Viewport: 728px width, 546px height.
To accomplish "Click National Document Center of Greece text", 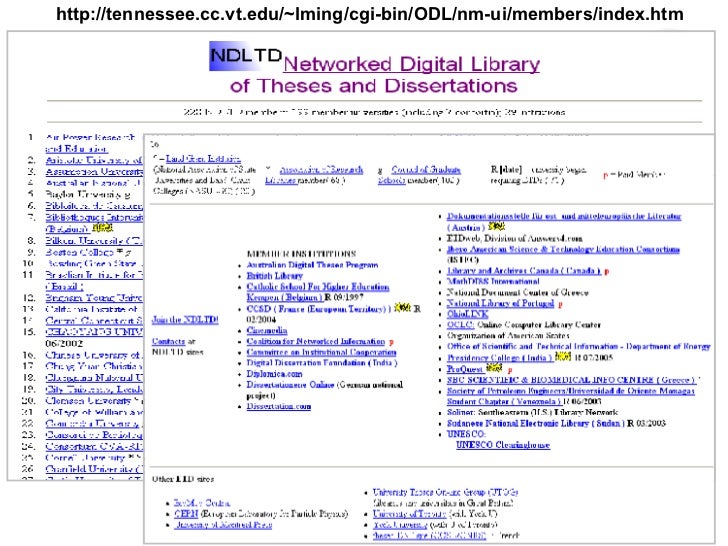I will (517, 292).
